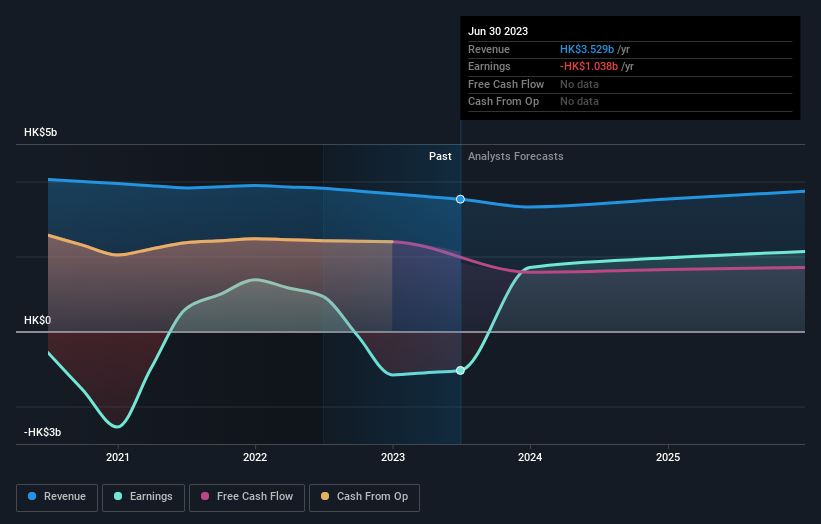Click the Past label

[440, 157]
